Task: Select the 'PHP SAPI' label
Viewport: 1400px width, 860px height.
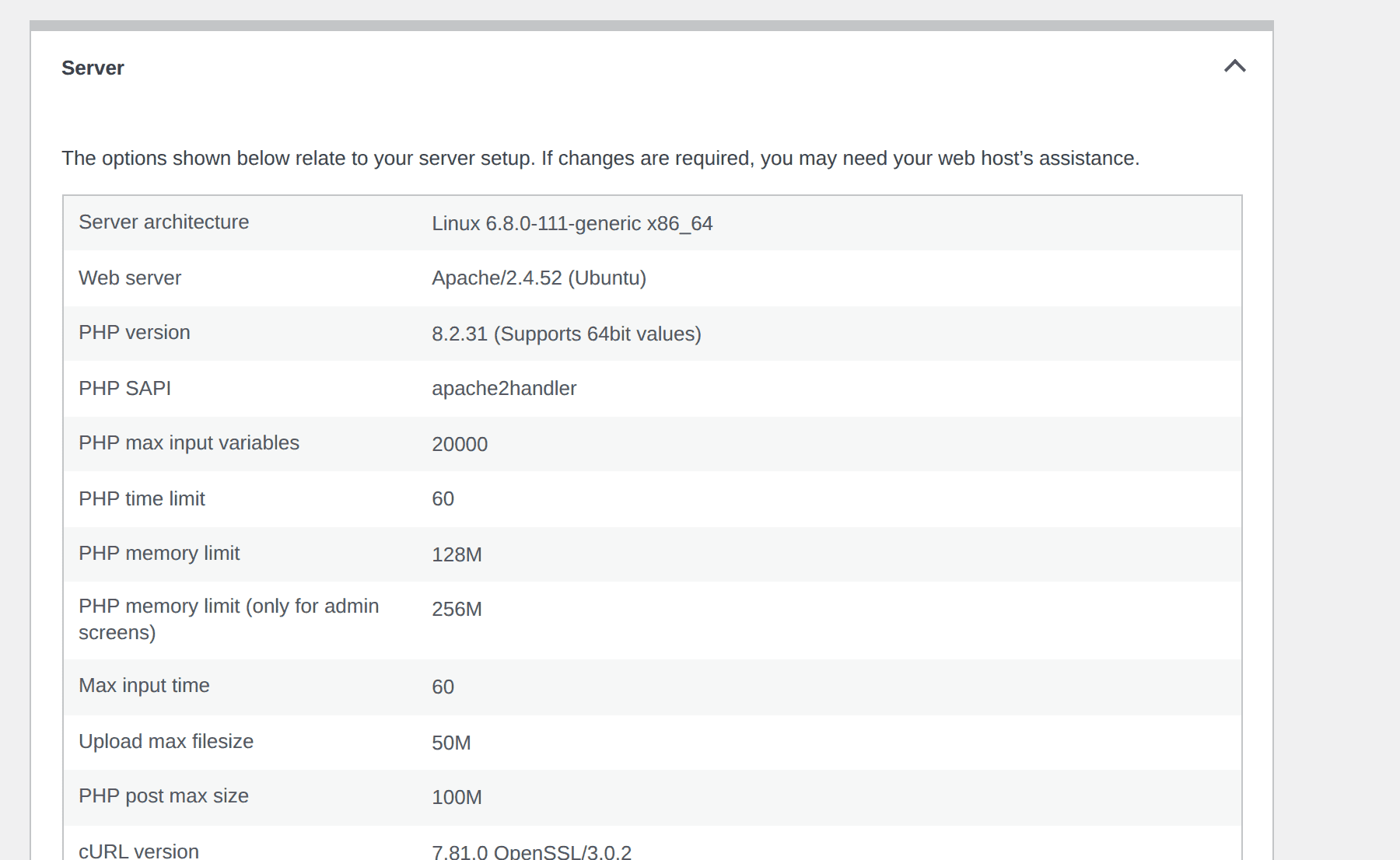Action: pos(125,389)
